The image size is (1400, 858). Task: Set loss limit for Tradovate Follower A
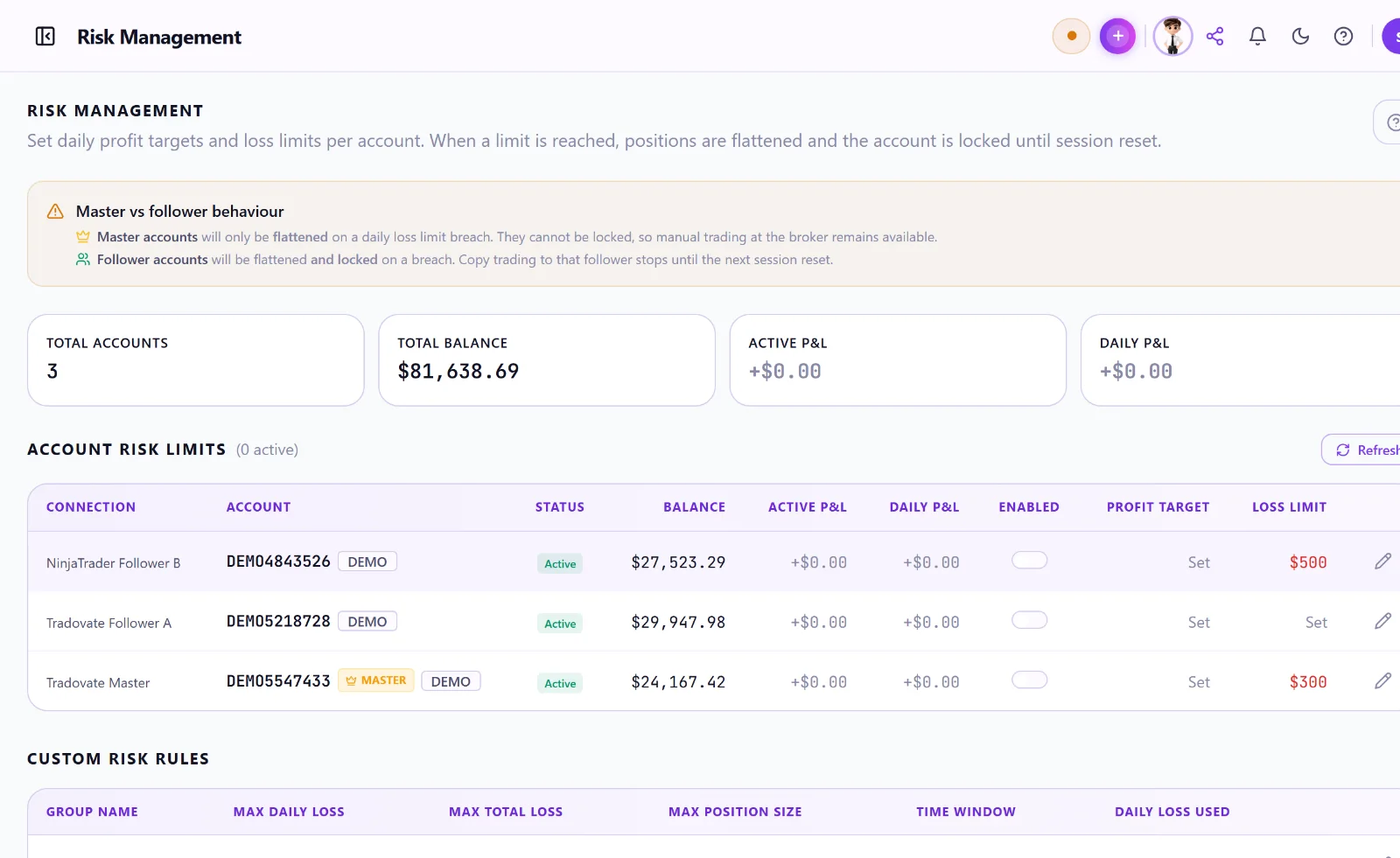[1316, 622]
